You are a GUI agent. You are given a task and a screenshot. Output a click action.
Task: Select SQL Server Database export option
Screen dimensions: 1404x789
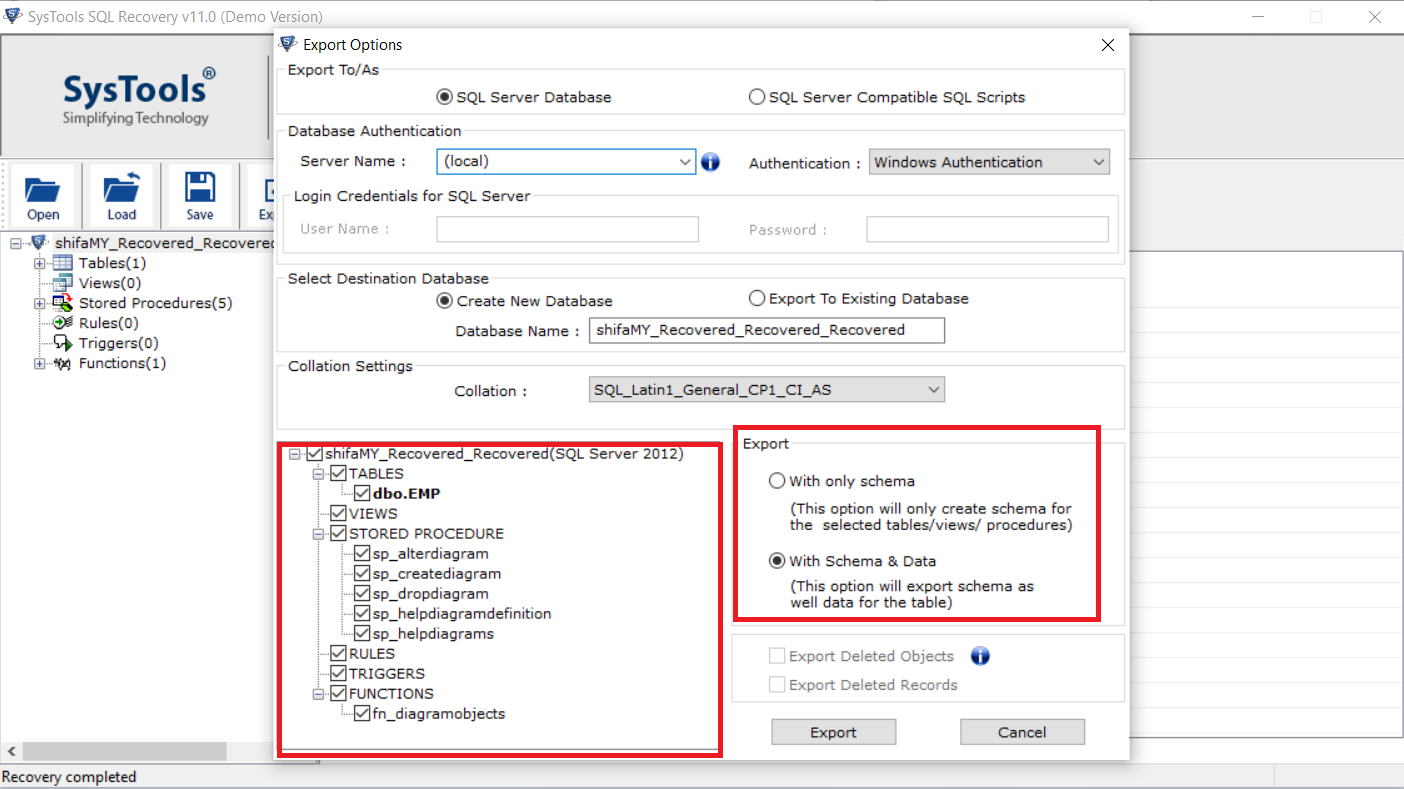click(445, 97)
